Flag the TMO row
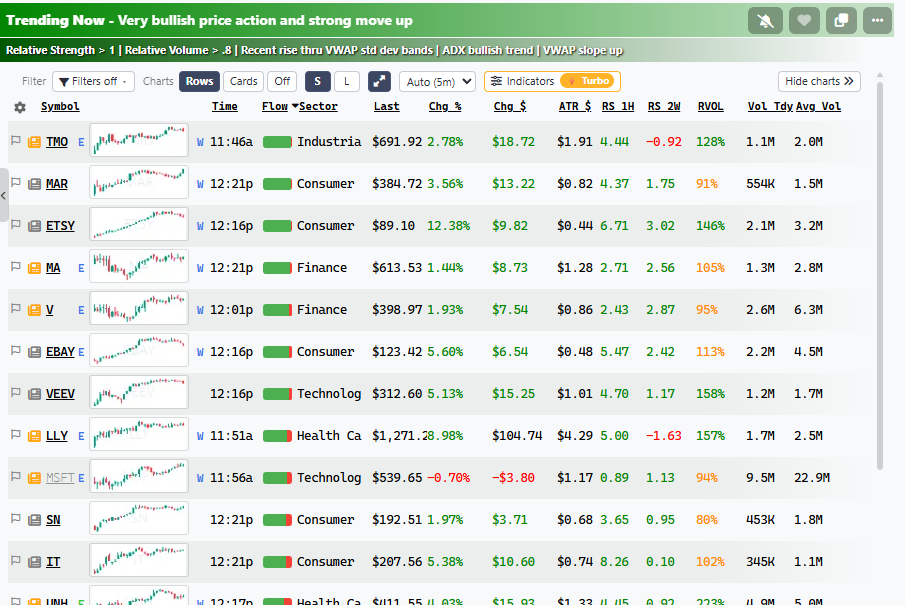905x605 pixels. point(16,140)
